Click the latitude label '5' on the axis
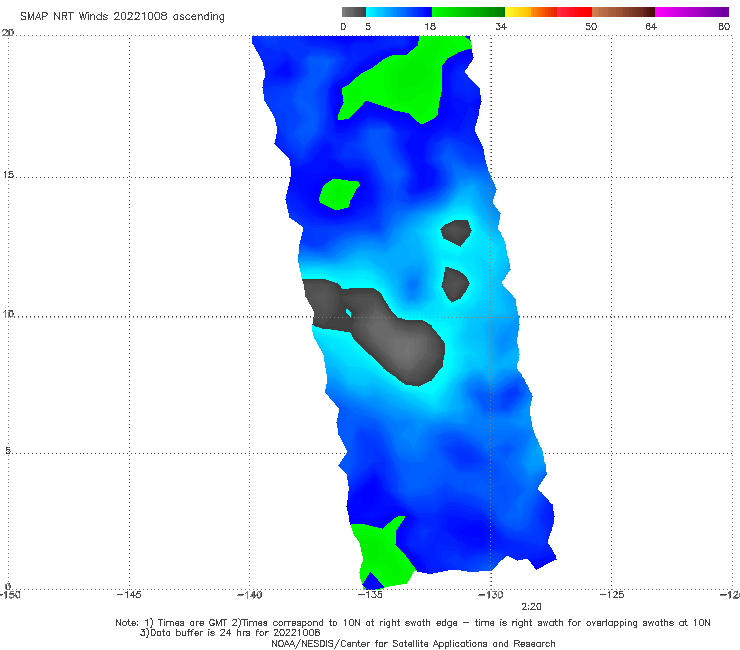The width and height of the screenshot is (740, 650). [8, 451]
